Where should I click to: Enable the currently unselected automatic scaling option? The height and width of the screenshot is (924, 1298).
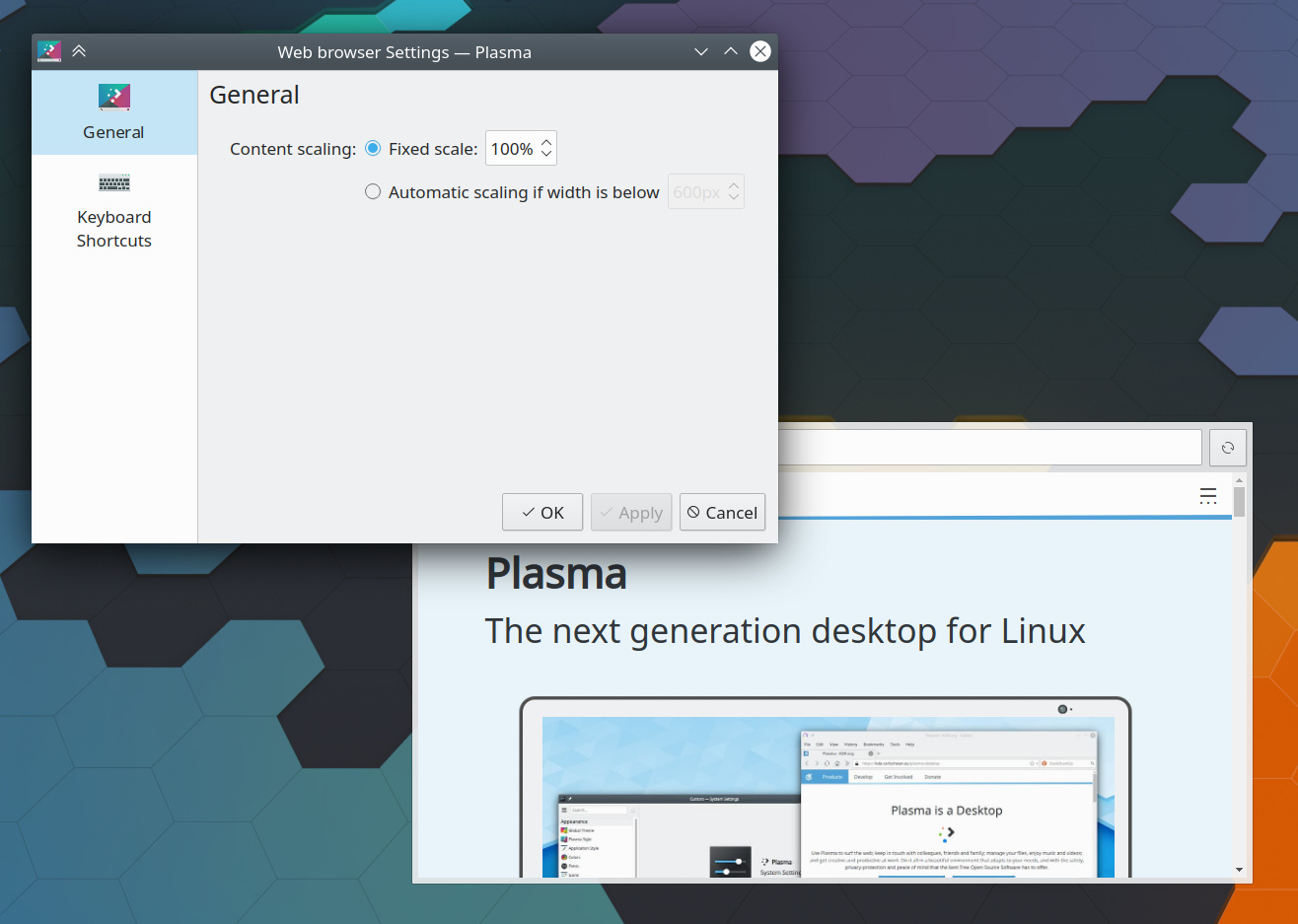point(373,191)
